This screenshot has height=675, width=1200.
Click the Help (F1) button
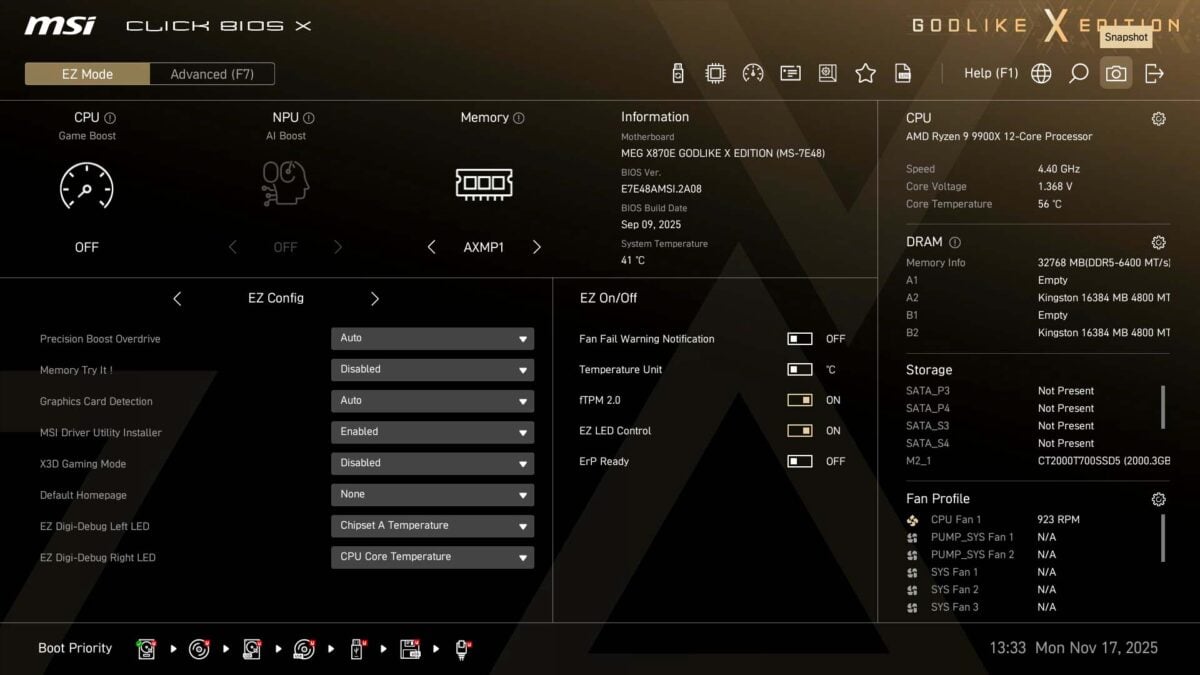click(x=990, y=73)
